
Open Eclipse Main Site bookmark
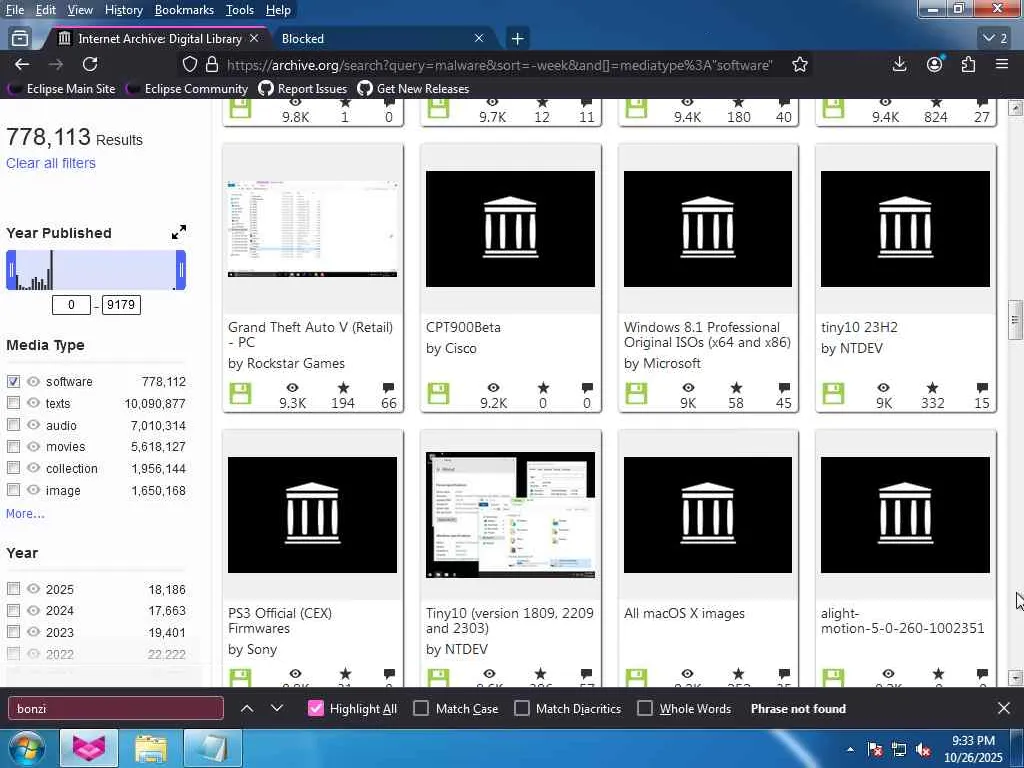[x=62, y=89]
